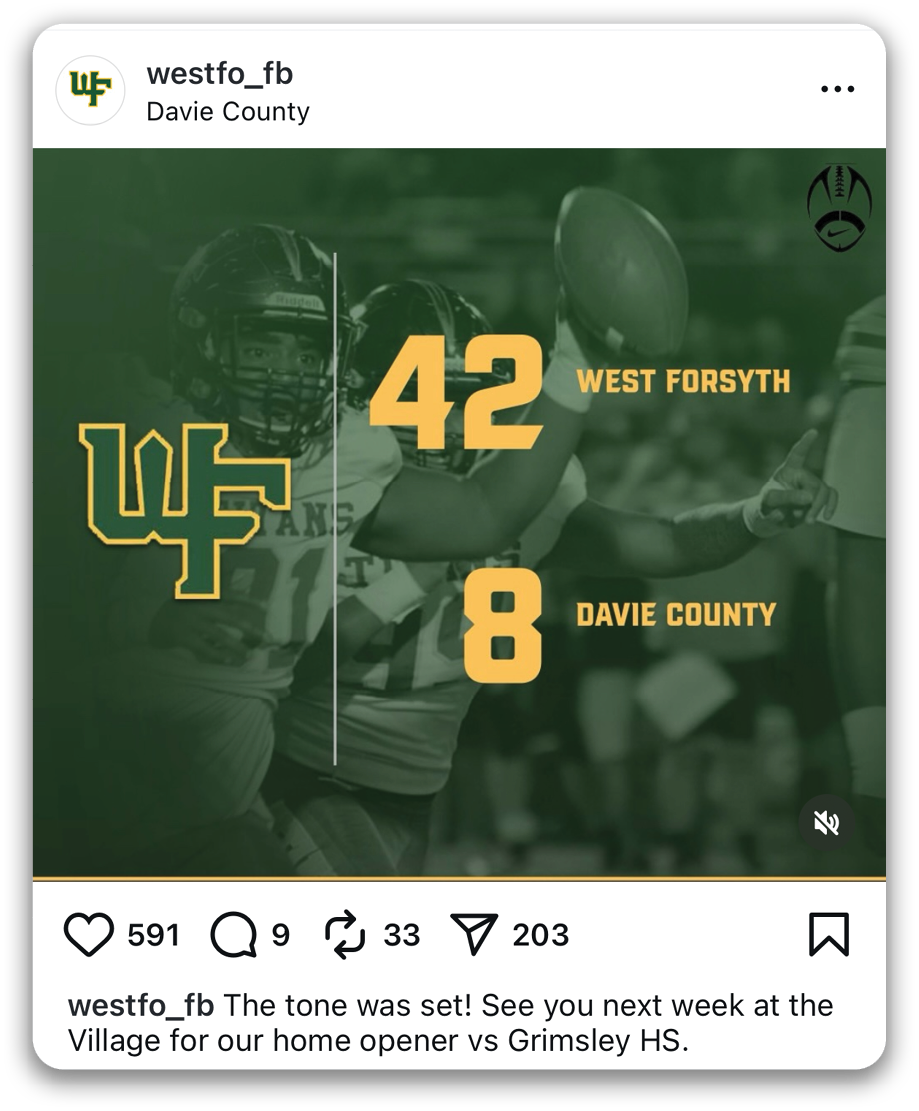Viewport: 919px width, 1111px height.
Task: Click the westfo_fb username in the caption
Action: (x=140, y=1005)
